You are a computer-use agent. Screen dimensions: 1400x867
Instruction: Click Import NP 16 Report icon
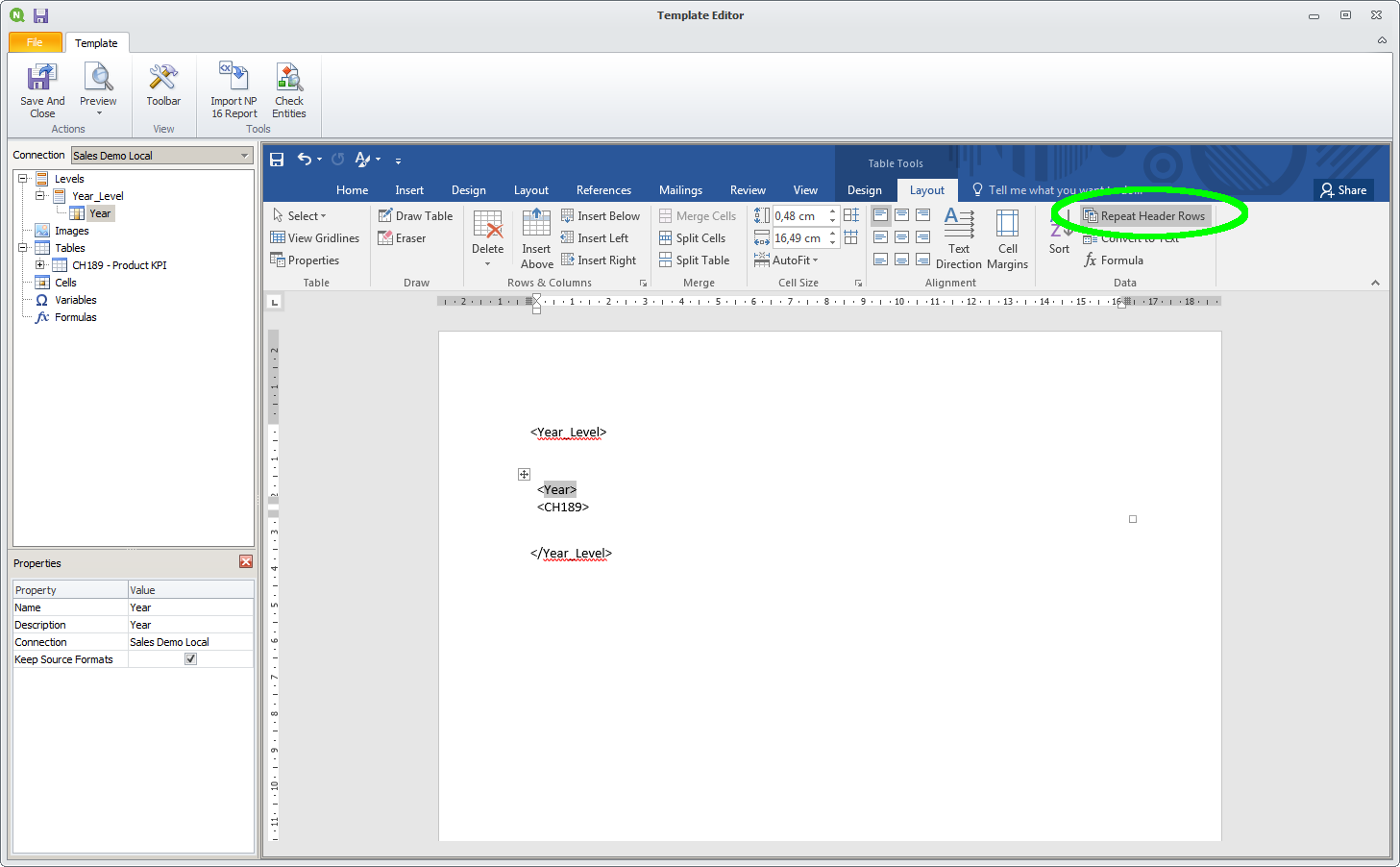[233, 79]
